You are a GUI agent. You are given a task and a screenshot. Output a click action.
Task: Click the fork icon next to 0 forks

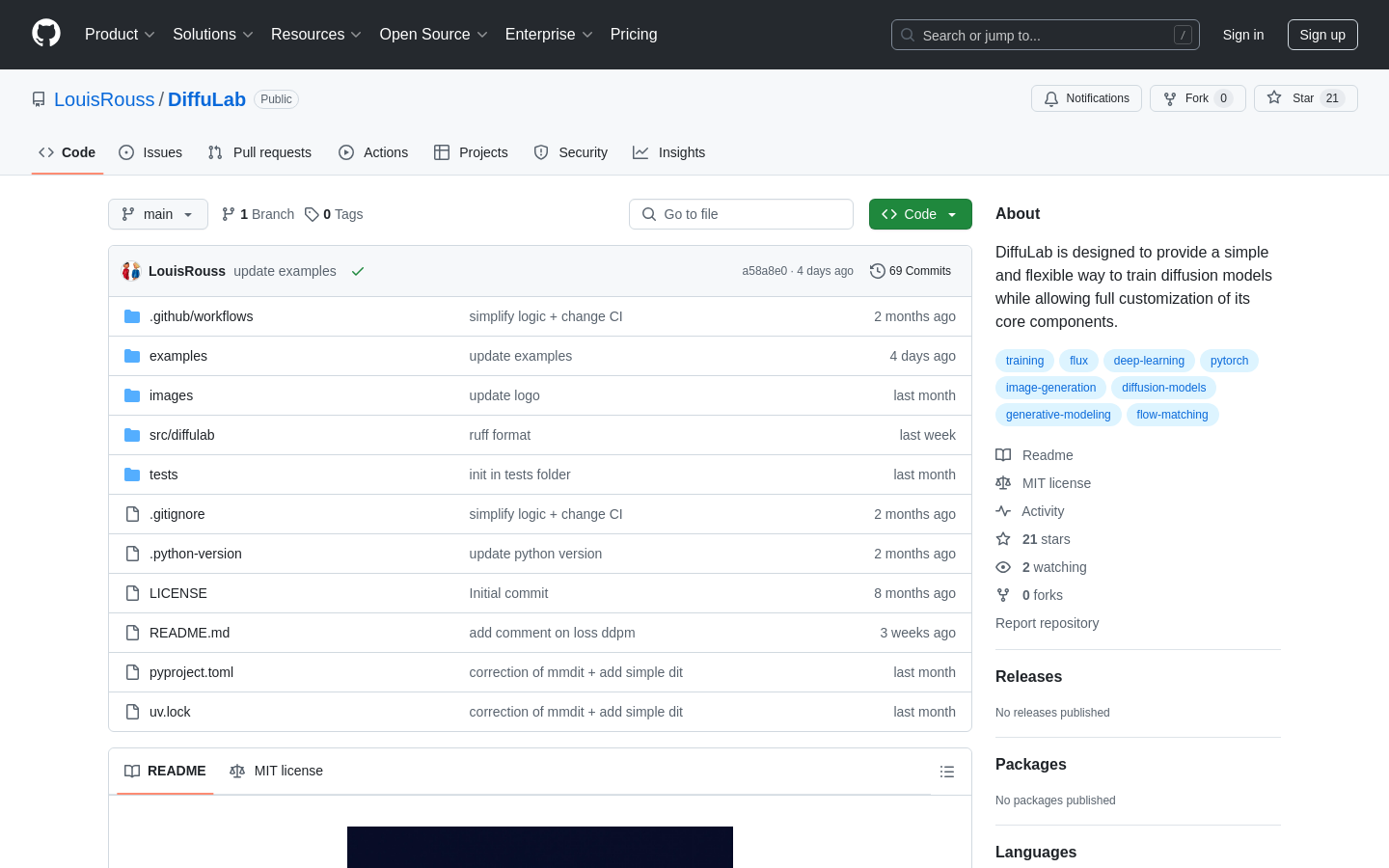[1003, 595]
